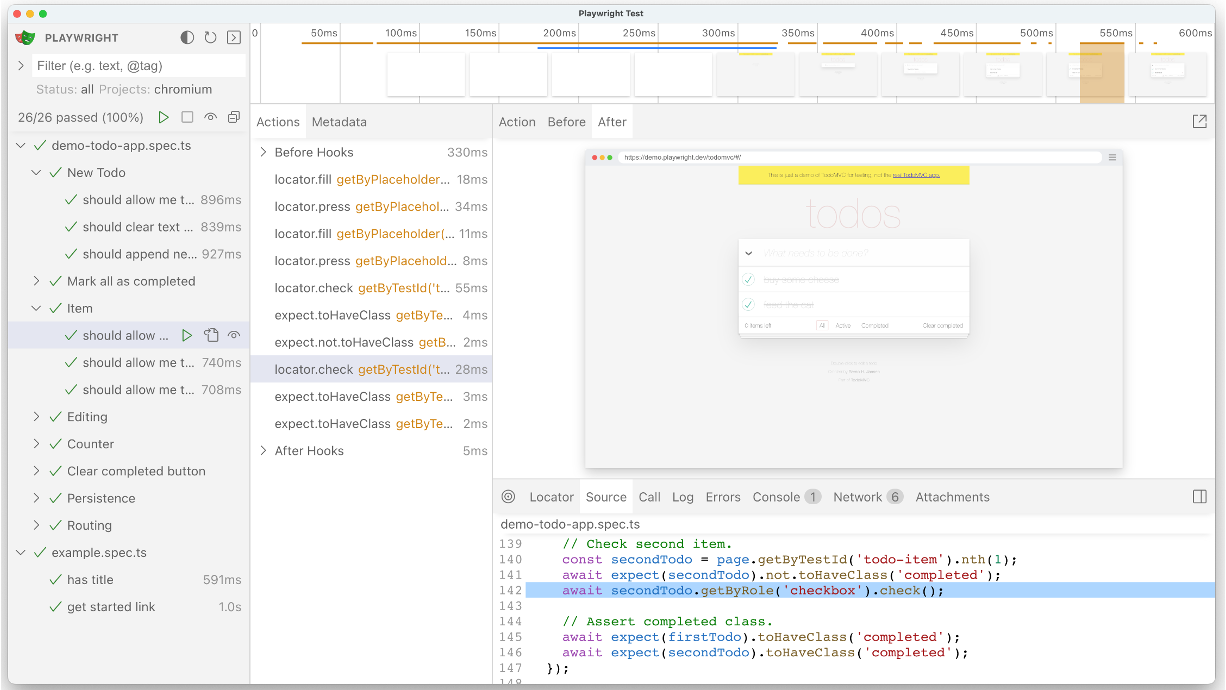The image size is (1226, 690).
Task: Toggle the color theme icon
Action: [x=187, y=38]
